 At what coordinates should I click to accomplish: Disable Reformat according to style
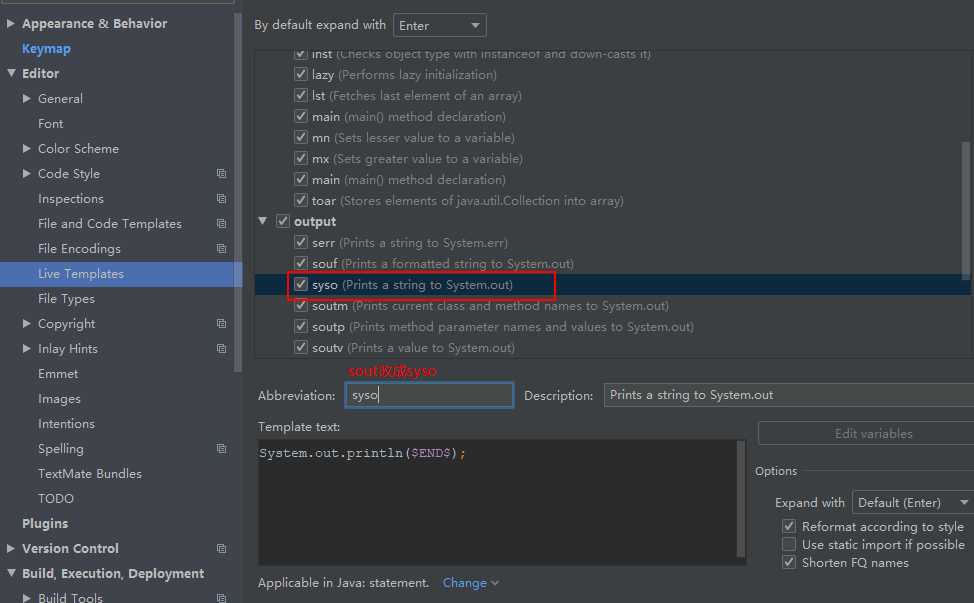789,526
